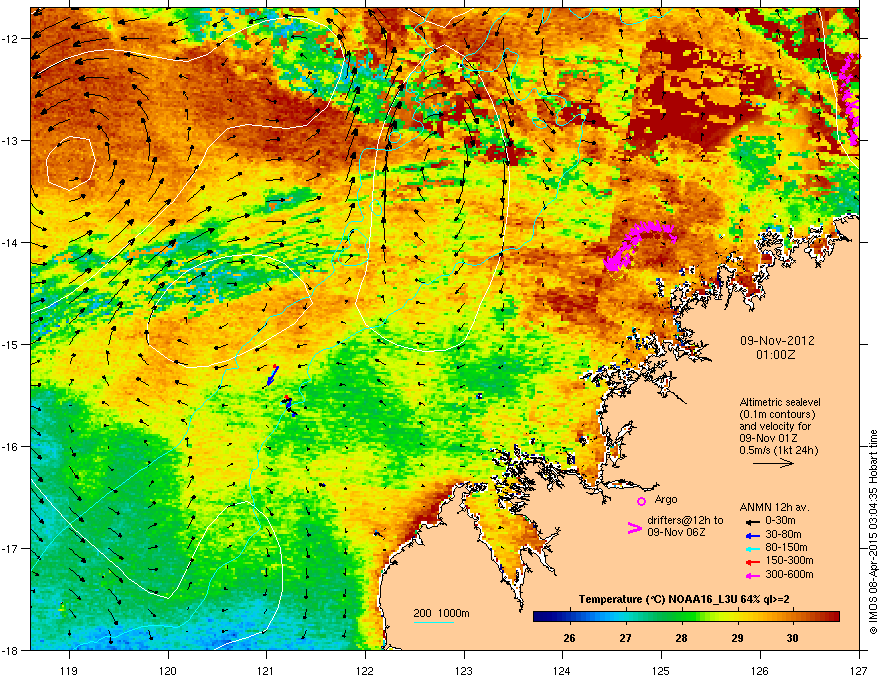Click the -14 latitude axis label
The height and width of the screenshot is (680, 880).
[x=10, y=243]
